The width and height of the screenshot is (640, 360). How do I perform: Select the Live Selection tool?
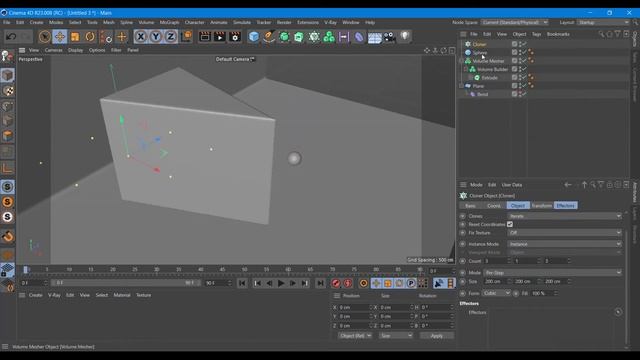point(44,37)
